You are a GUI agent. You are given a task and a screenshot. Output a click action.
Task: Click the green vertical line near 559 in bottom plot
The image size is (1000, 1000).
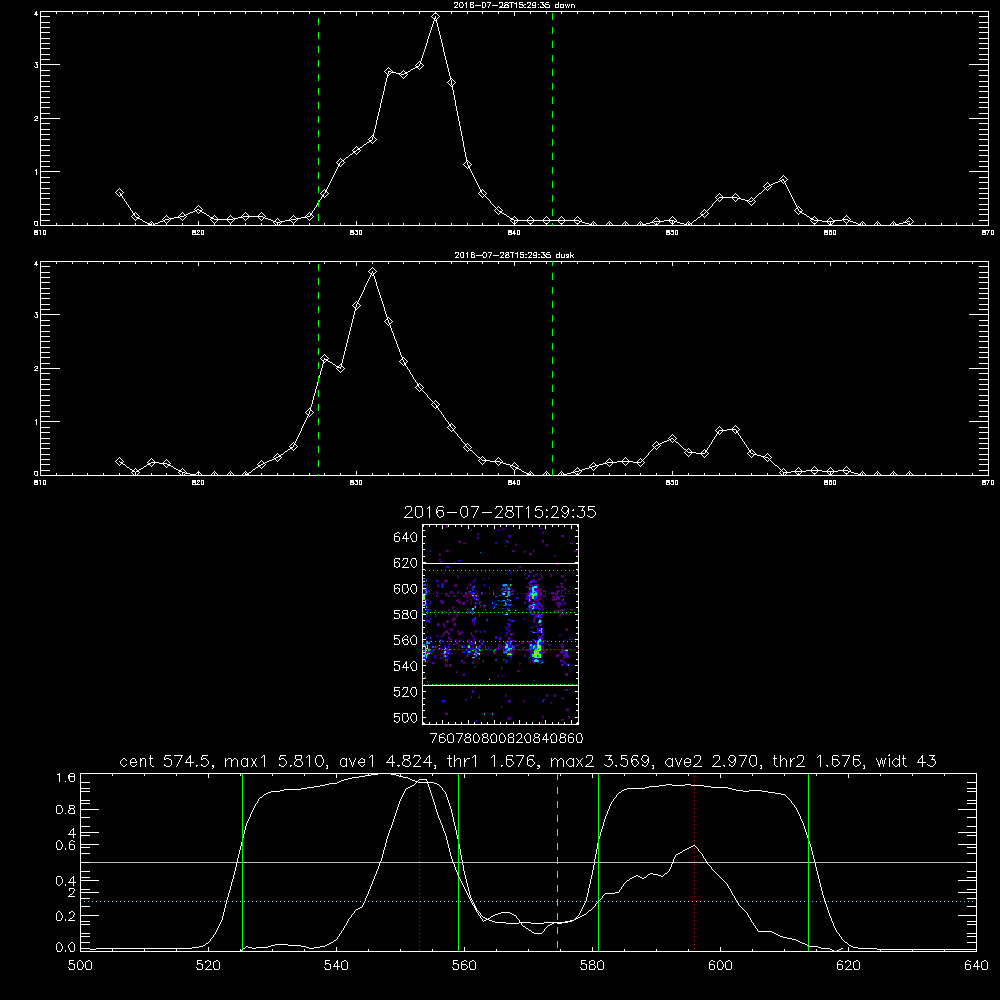459,862
